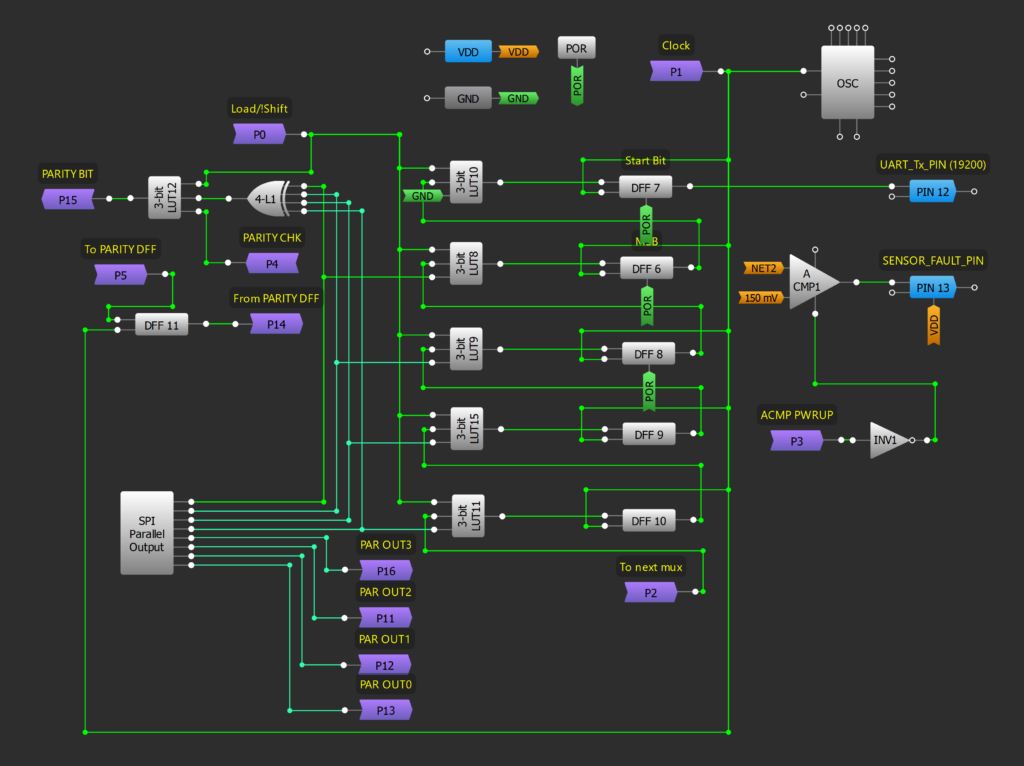The height and width of the screenshot is (766, 1024).
Task: Select the OSC oscillator block
Action: click(x=846, y=84)
